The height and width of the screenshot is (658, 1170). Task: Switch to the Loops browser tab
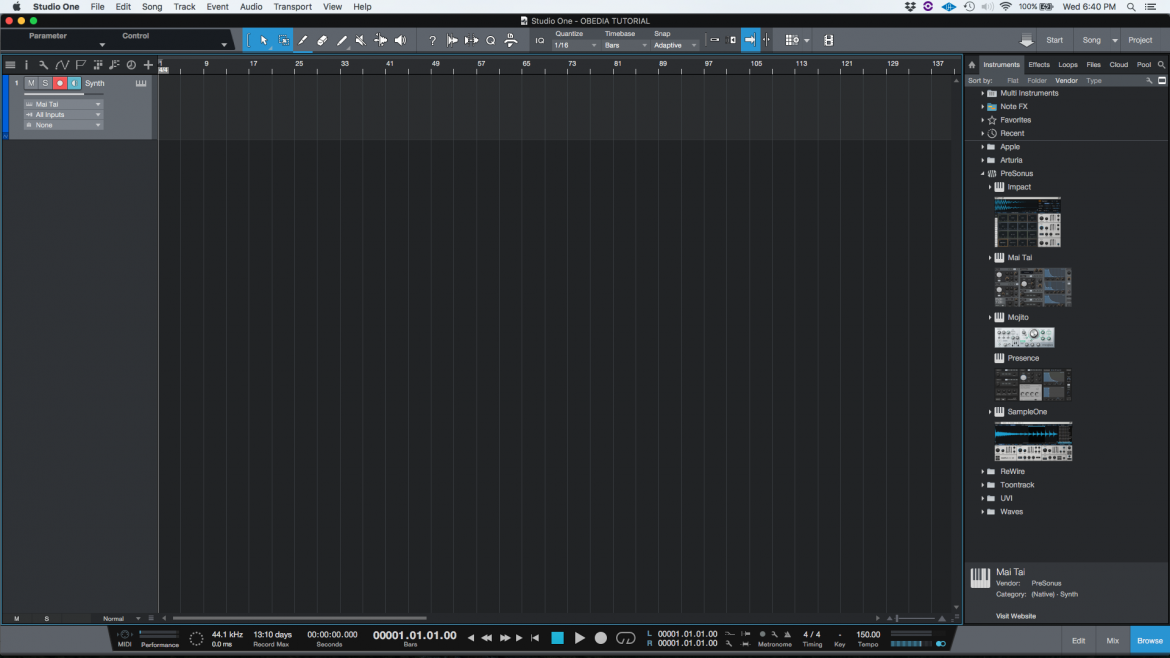click(x=1068, y=65)
